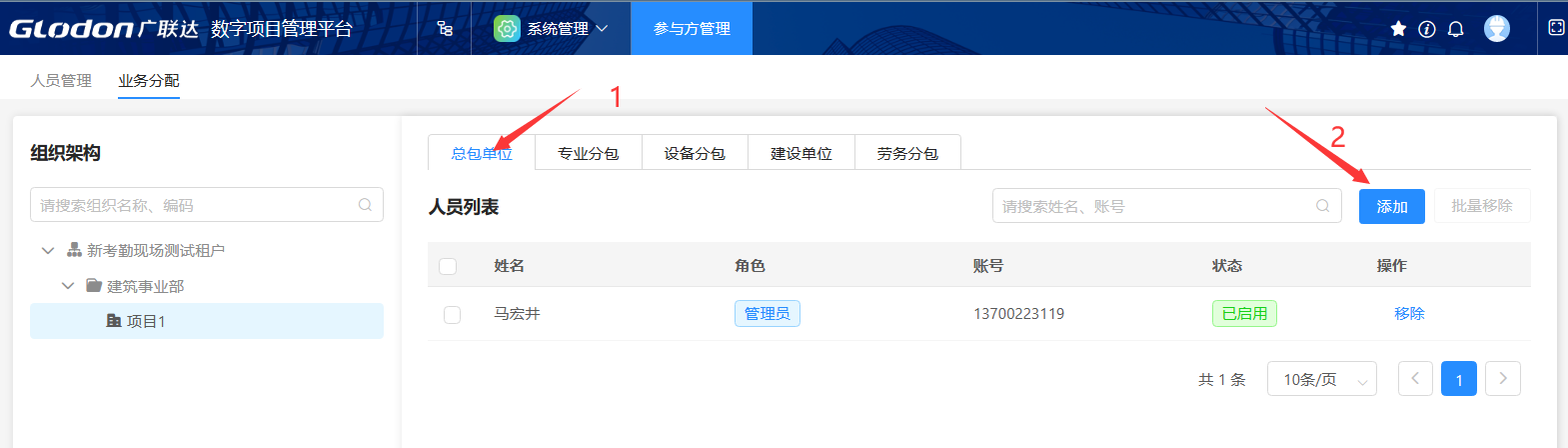1568x448 pixels.
Task: Go to next page arrow
Action: click(1503, 379)
